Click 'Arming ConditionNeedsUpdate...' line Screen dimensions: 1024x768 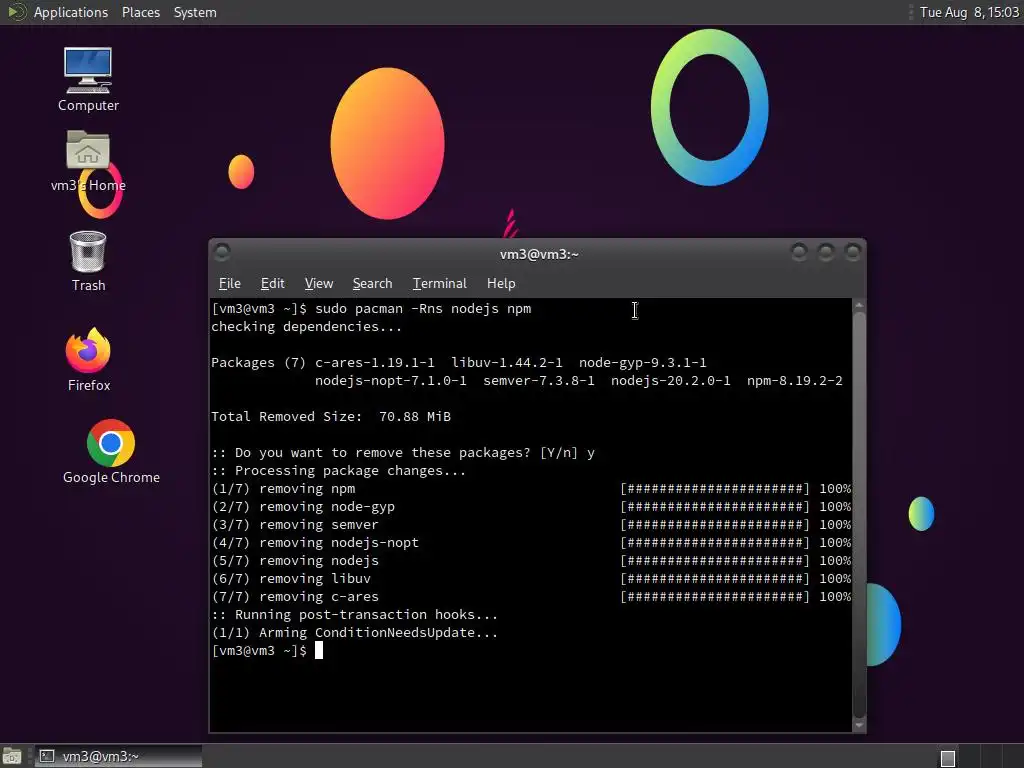point(354,633)
